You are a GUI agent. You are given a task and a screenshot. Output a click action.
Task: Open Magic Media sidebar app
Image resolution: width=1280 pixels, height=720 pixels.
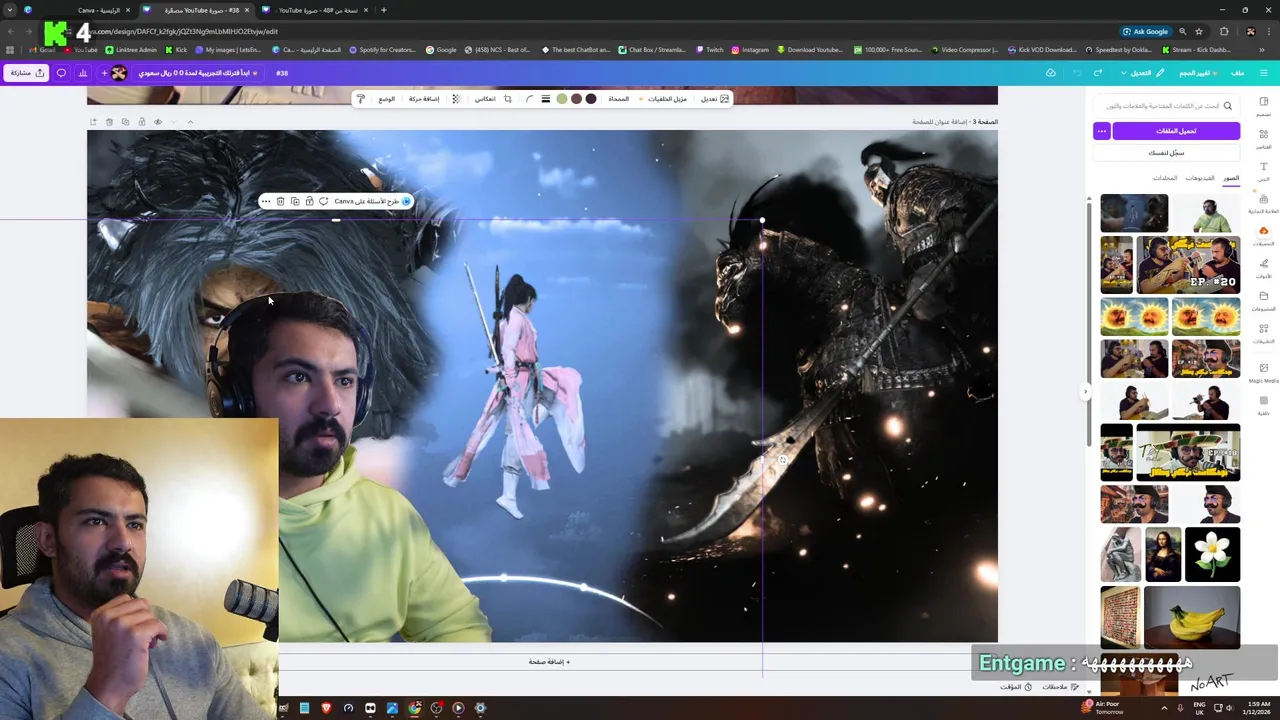pyautogui.click(x=1264, y=372)
